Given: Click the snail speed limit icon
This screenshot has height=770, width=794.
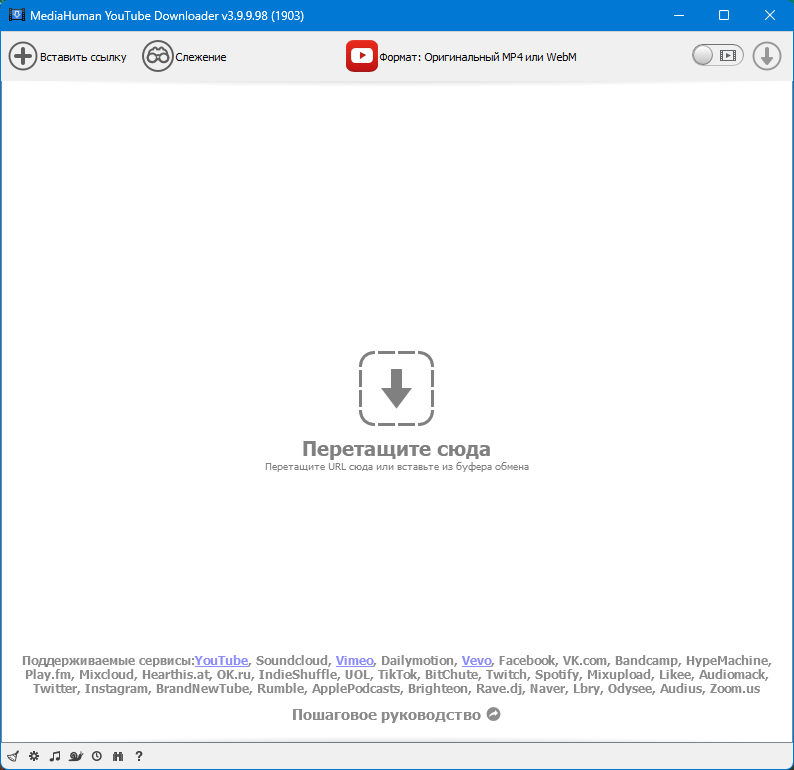Looking at the screenshot, I should click(76, 756).
